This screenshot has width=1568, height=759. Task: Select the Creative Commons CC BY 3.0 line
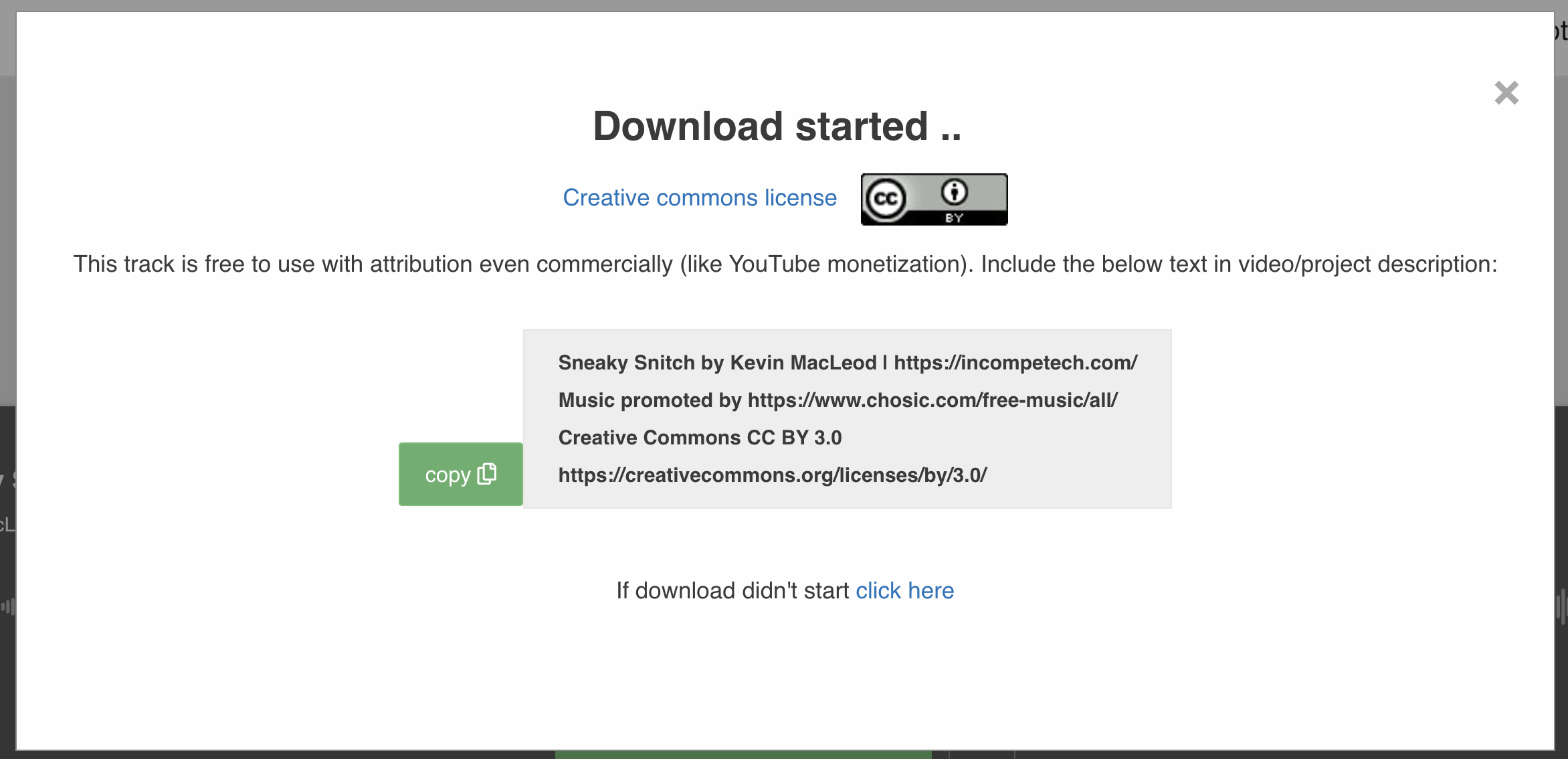[700, 438]
